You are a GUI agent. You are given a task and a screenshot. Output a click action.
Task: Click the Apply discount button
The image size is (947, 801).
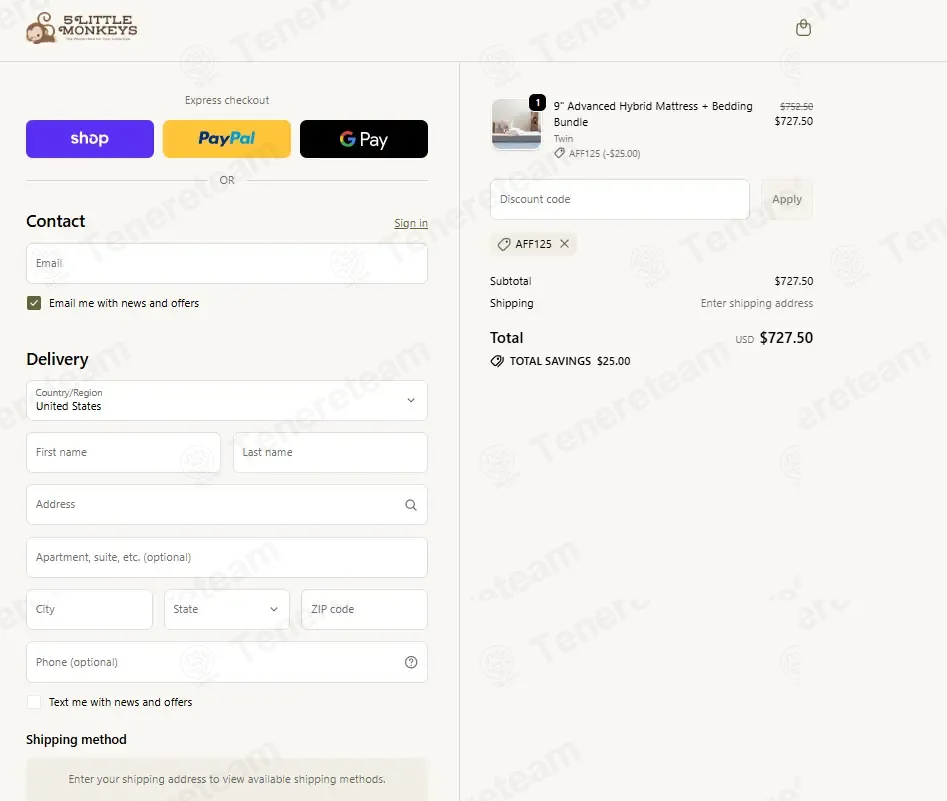(x=786, y=199)
